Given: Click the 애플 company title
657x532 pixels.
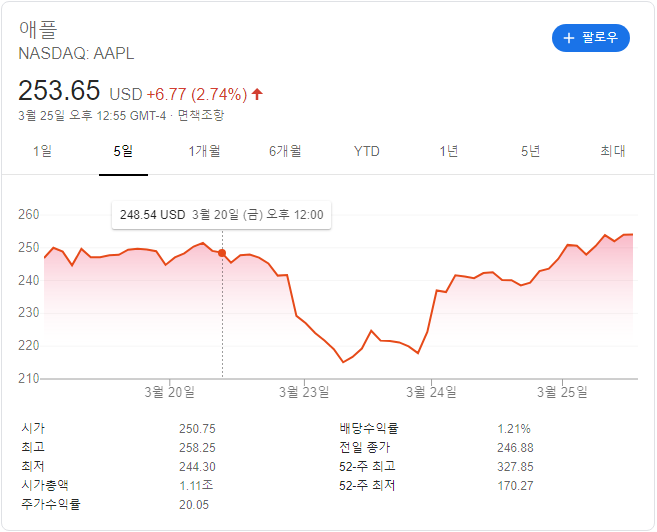Looking at the screenshot, I should (38, 29).
